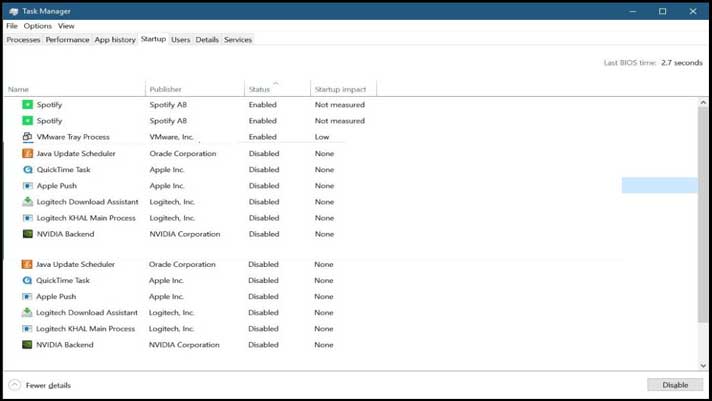712x401 pixels.
Task: Click the upper NVIDIA Backend icon
Action: click(27, 234)
